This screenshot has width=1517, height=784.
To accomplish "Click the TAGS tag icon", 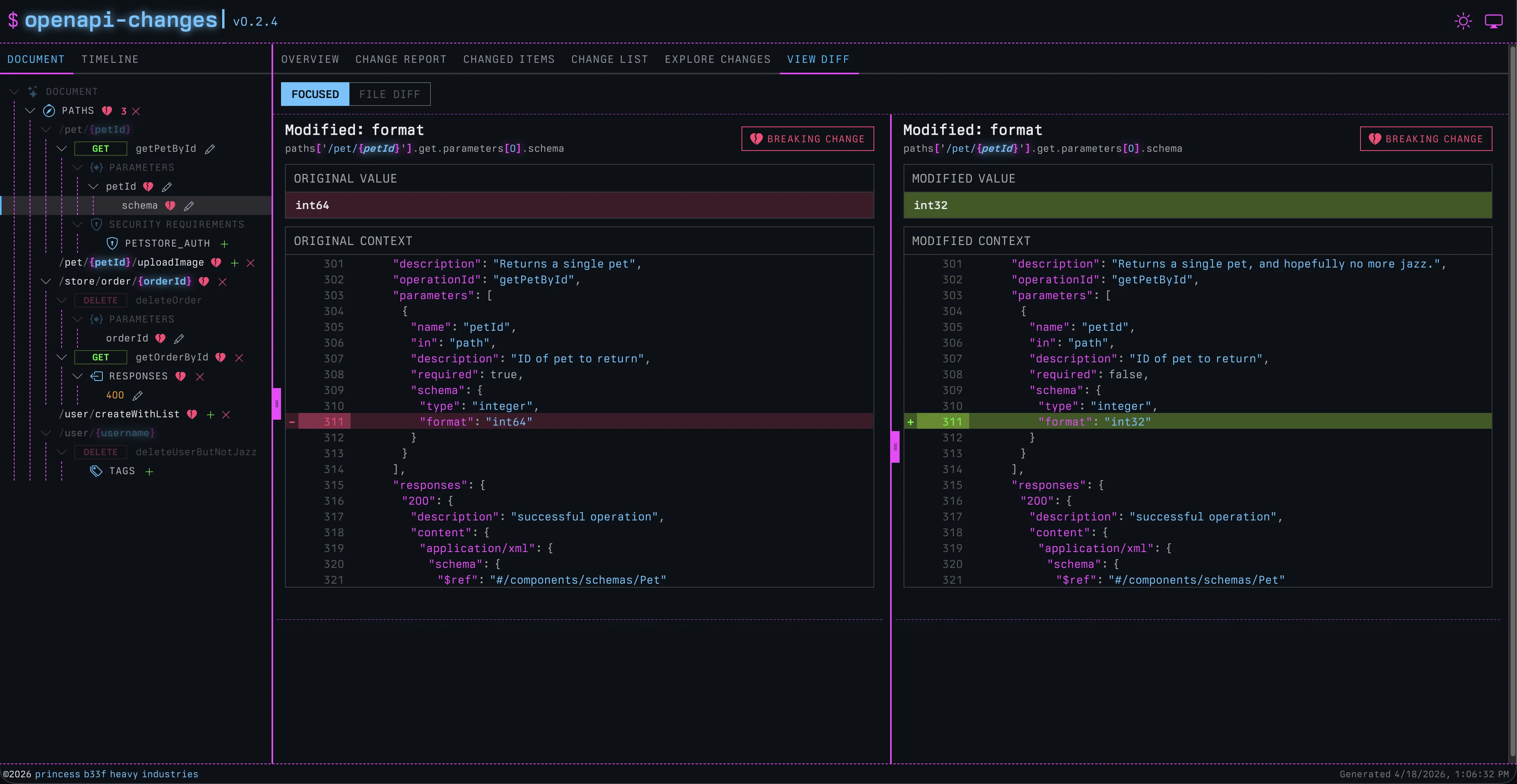I will coord(96,471).
